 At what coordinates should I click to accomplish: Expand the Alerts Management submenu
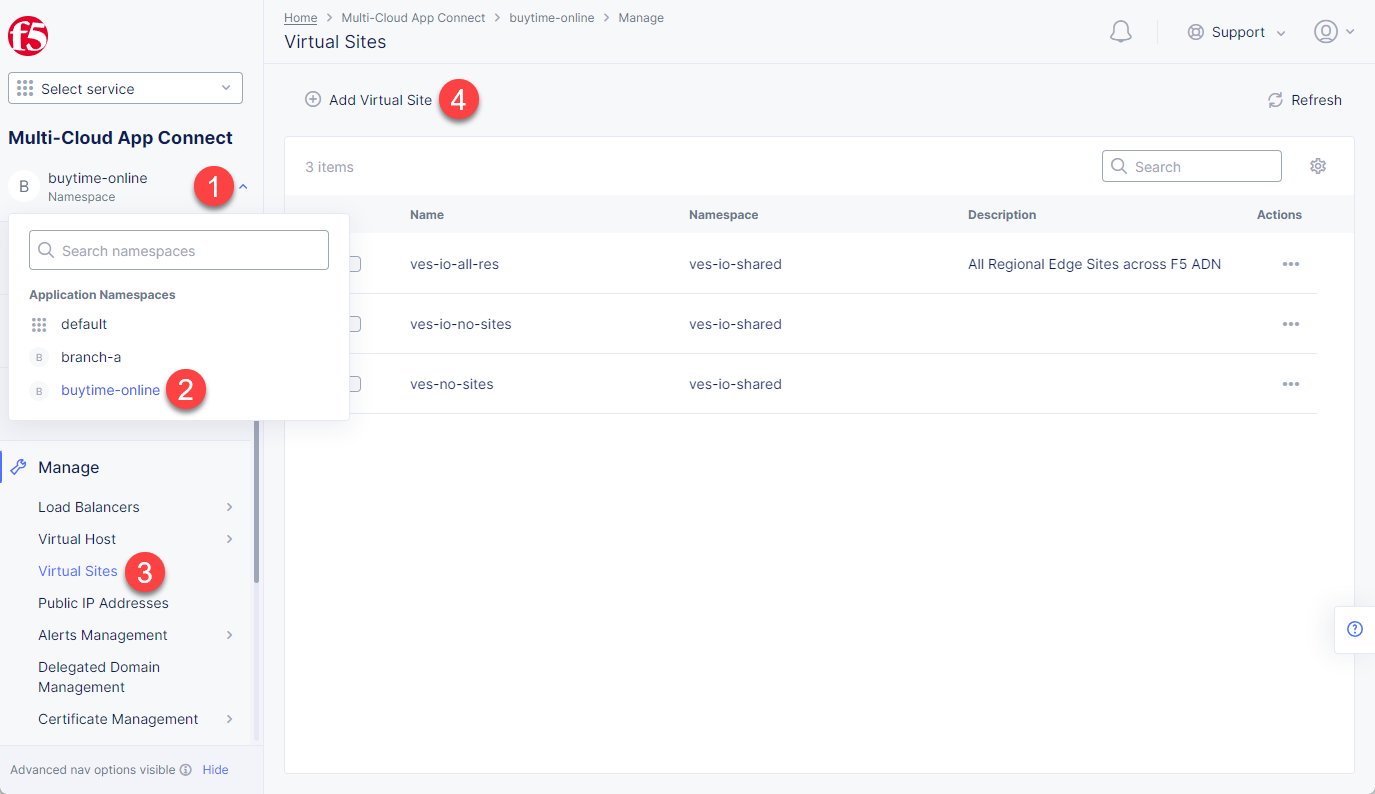pyautogui.click(x=229, y=635)
